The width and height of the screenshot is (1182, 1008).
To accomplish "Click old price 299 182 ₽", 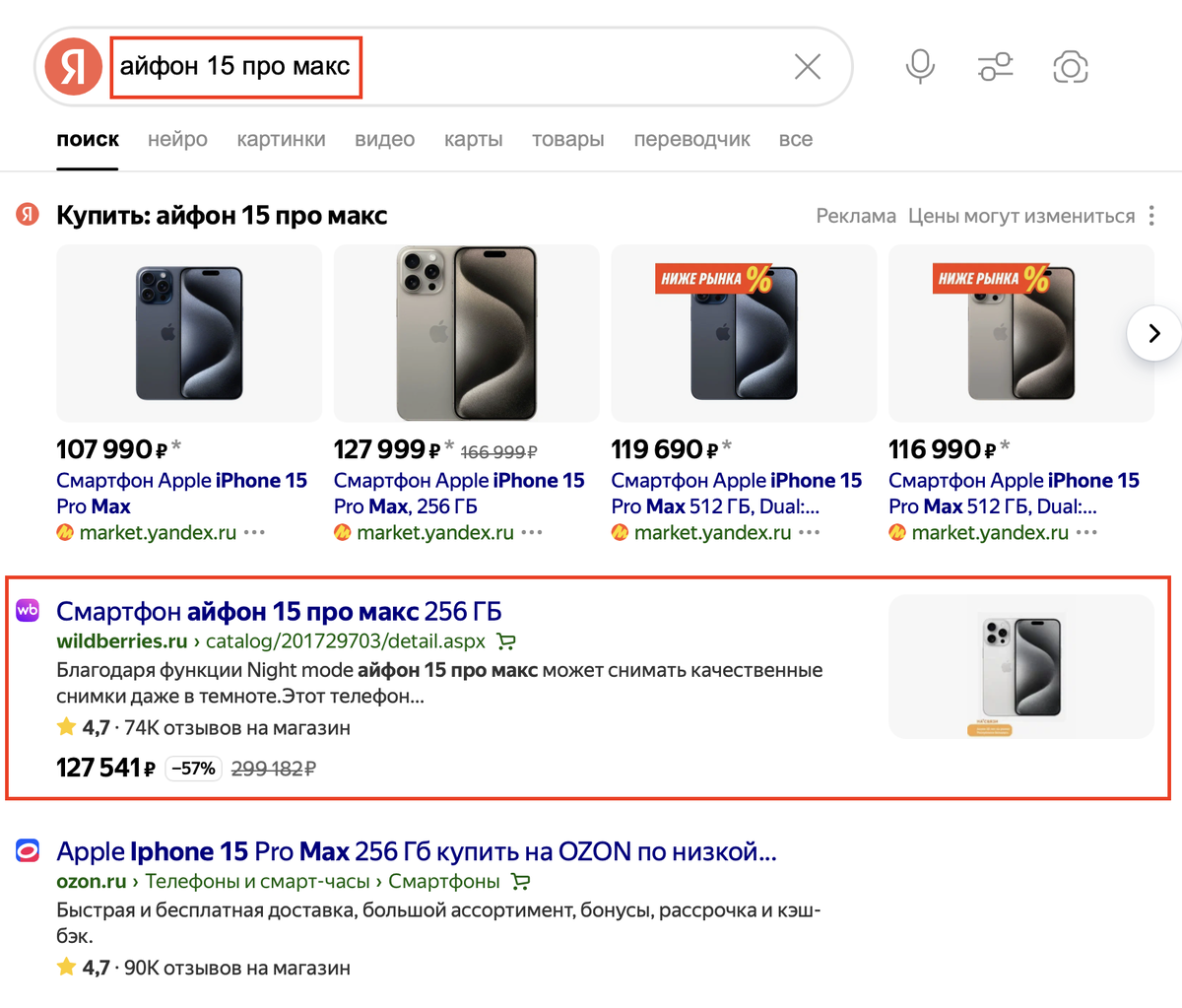I will pyautogui.click(x=273, y=769).
